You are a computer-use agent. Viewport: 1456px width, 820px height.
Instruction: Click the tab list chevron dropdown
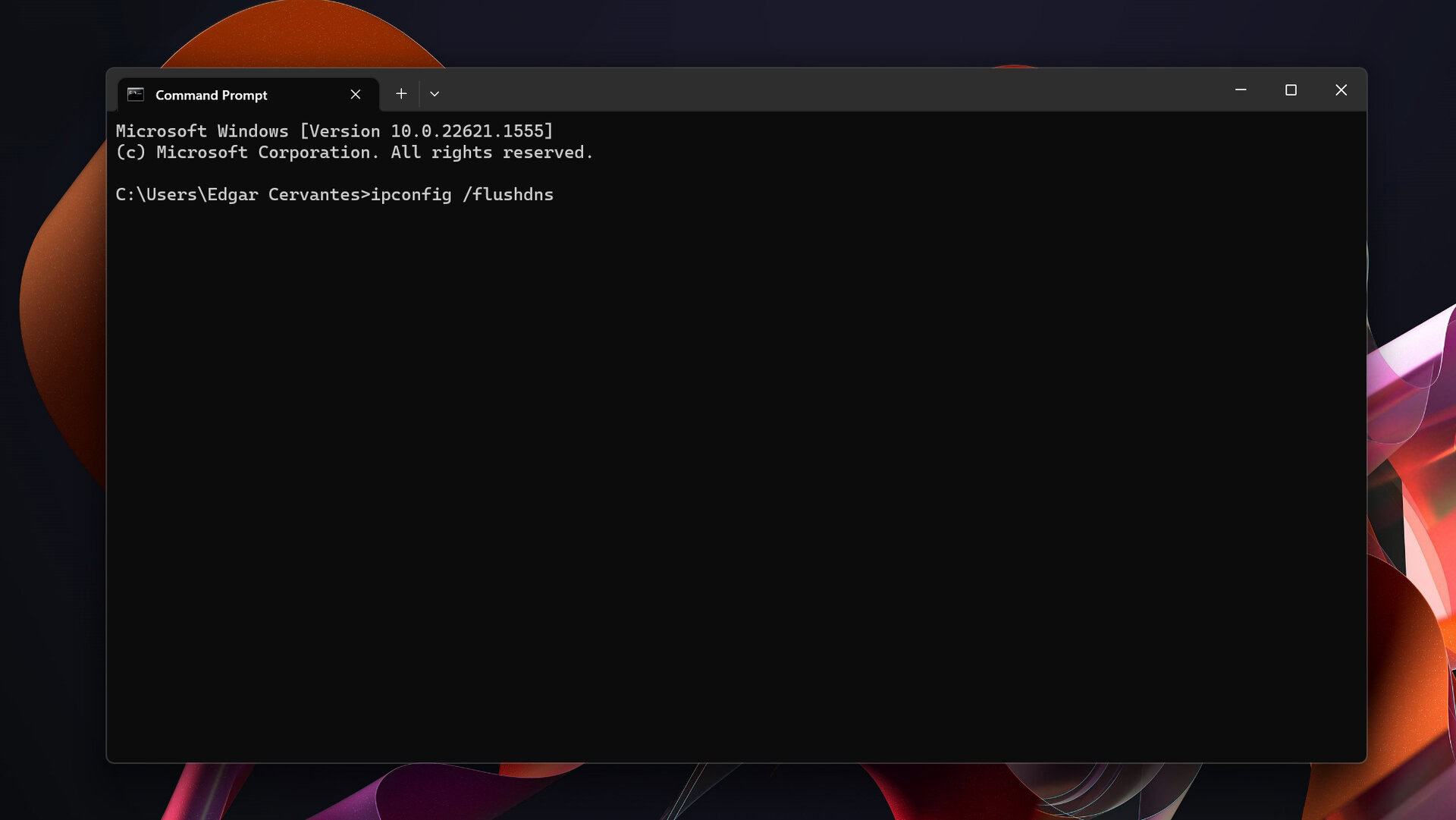[433, 94]
